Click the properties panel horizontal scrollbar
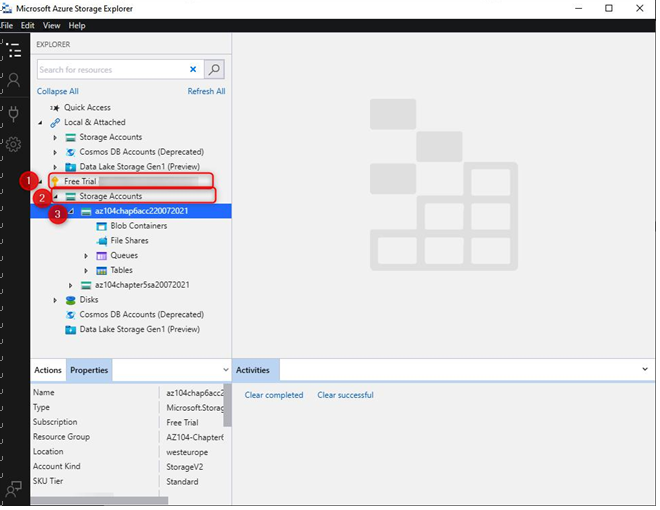 point(99,501)
